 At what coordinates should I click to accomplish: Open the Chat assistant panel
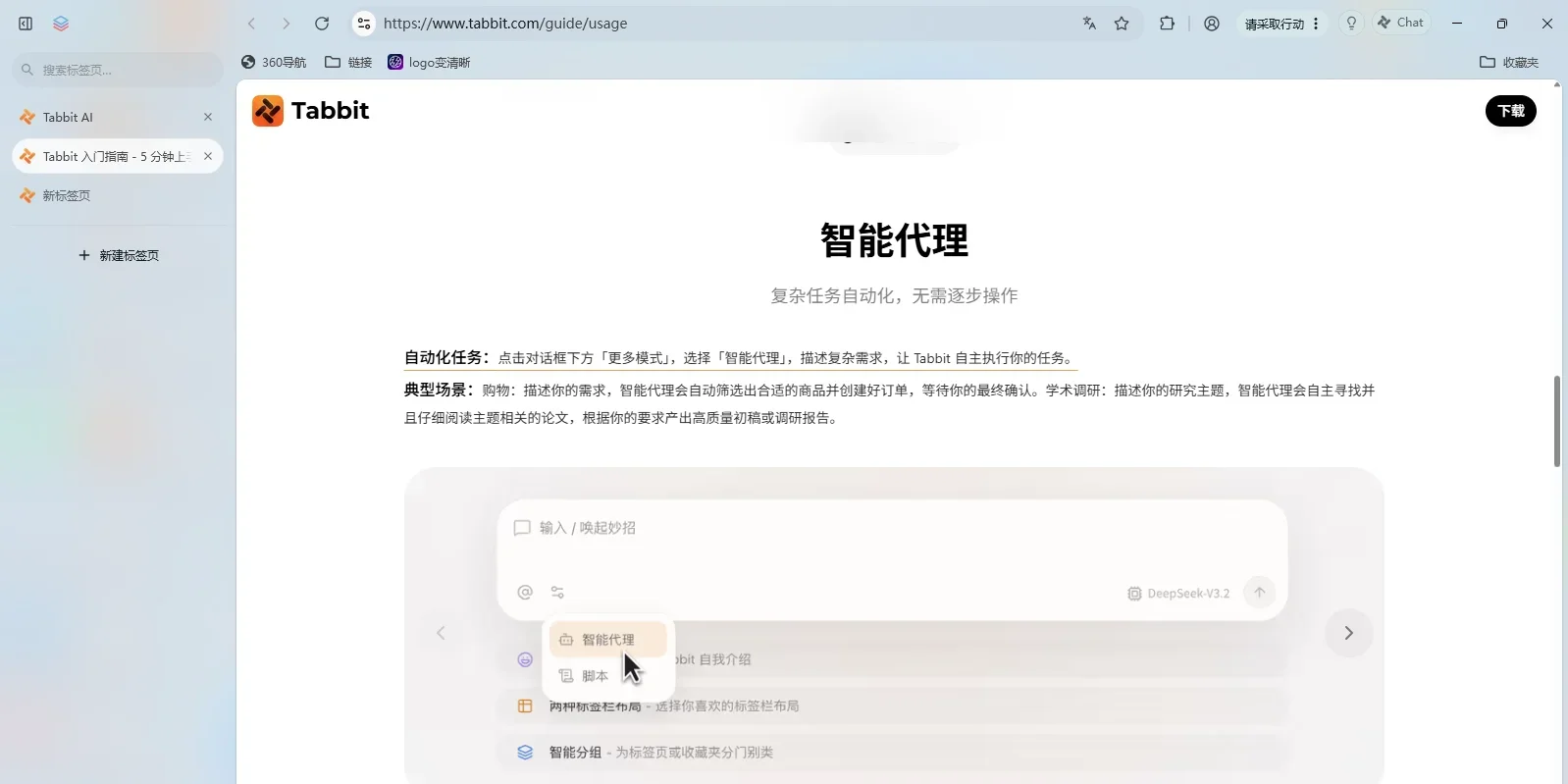coord(1400,23)
